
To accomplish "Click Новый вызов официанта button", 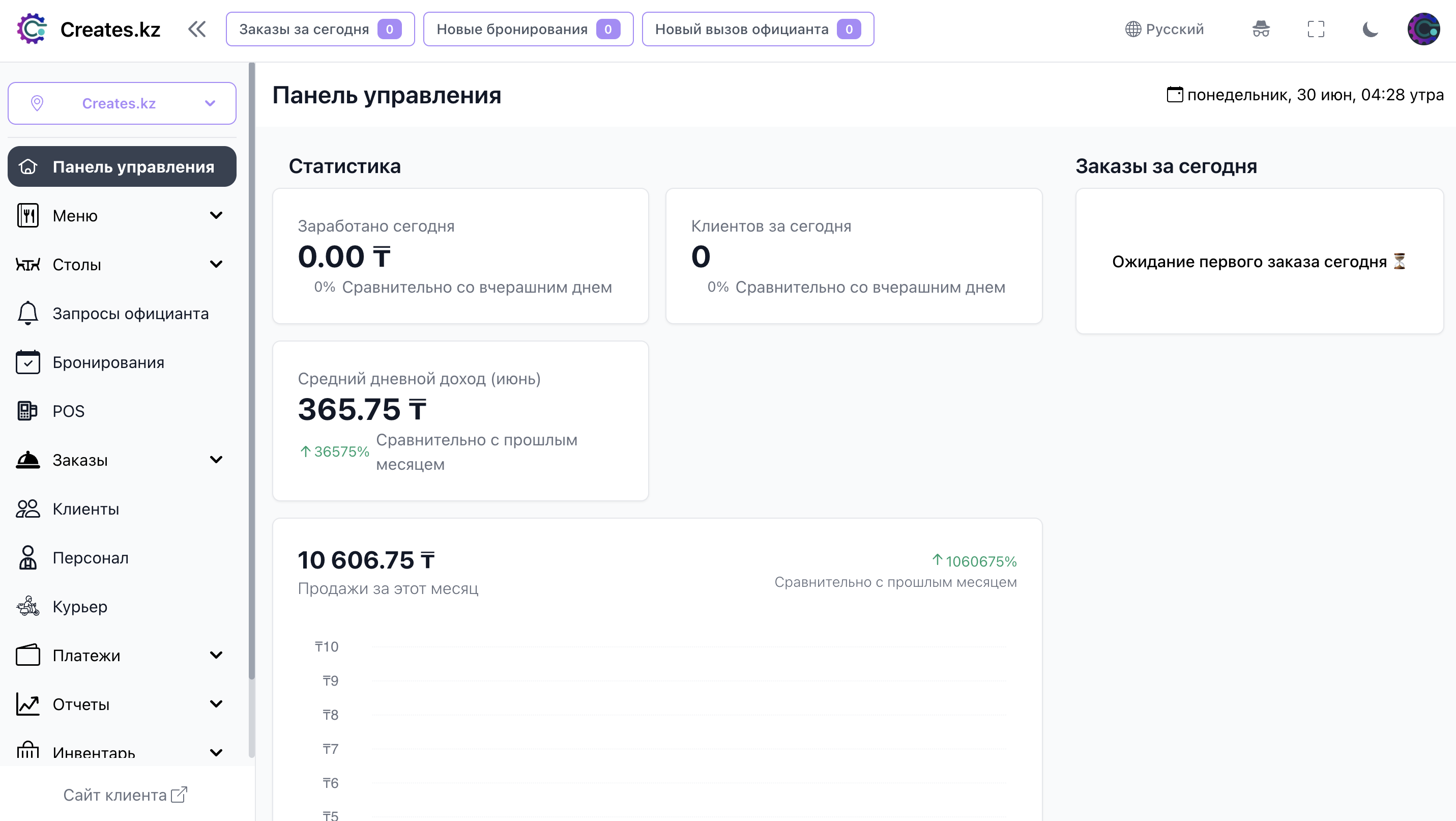I will 758,29.
